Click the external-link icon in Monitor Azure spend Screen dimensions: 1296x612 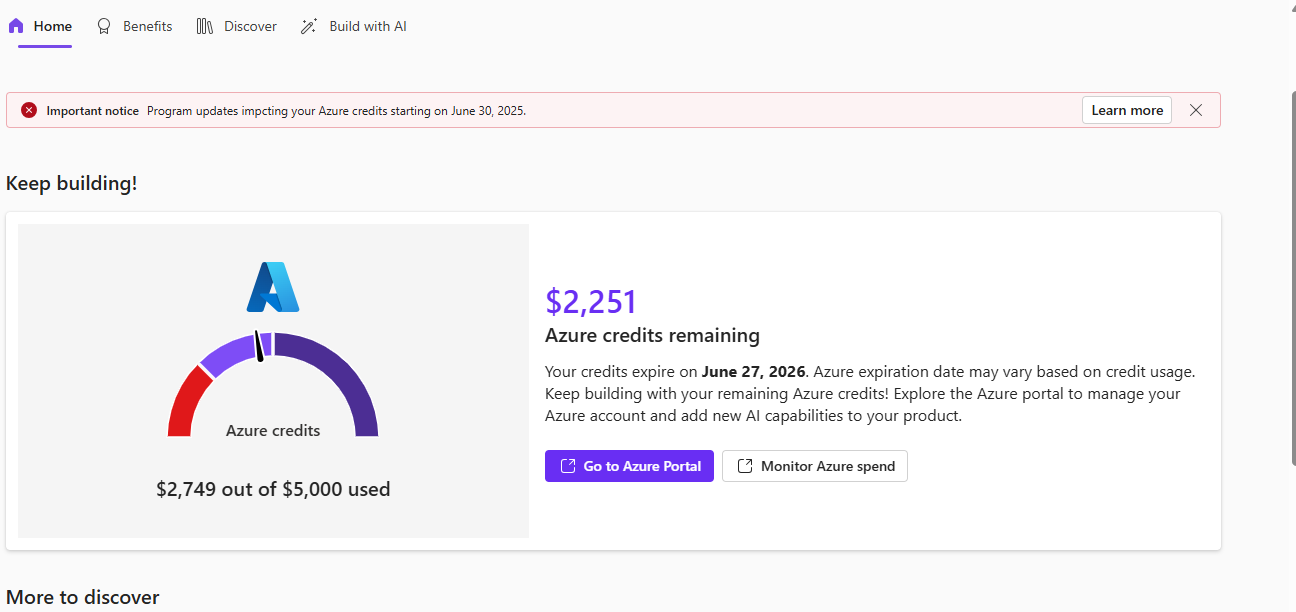click(x=745, y=466)
